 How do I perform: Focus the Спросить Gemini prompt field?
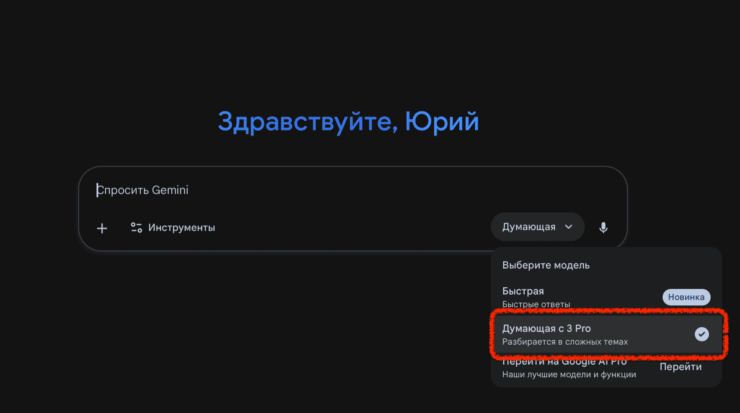(353, 190)
